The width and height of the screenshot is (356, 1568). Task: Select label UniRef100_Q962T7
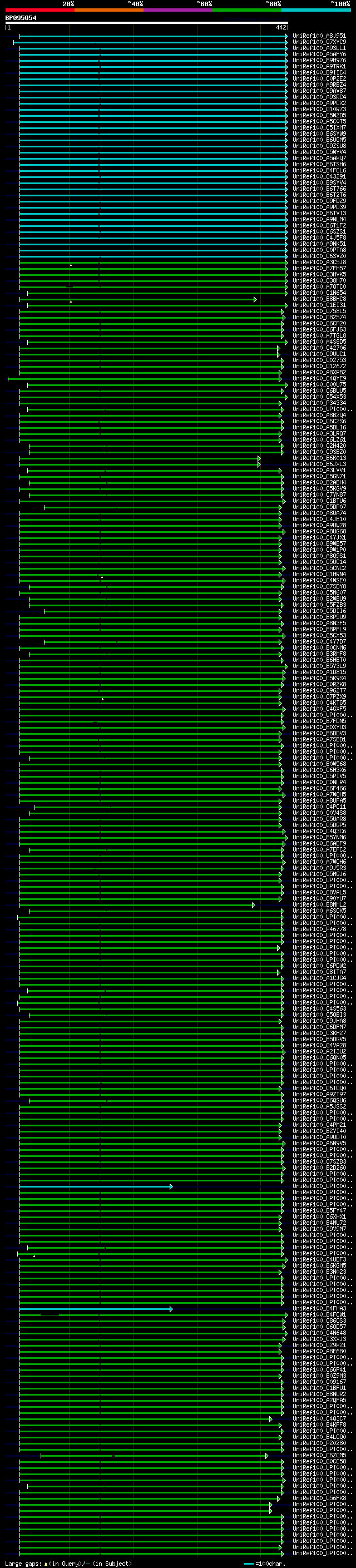[319, 691]
